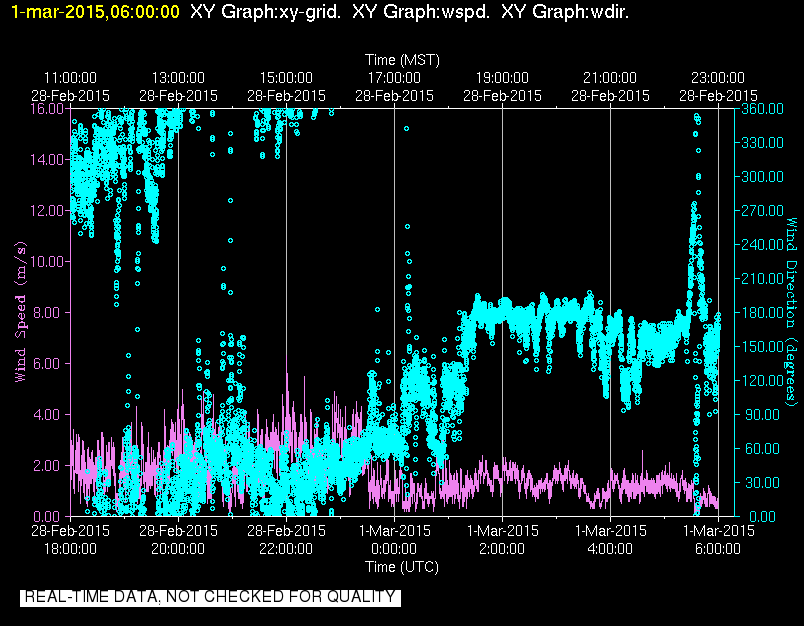Click the 4:00:00 UTC bottom axis label
The width and height of the screenshot is (804, 626).
point(610,549)
